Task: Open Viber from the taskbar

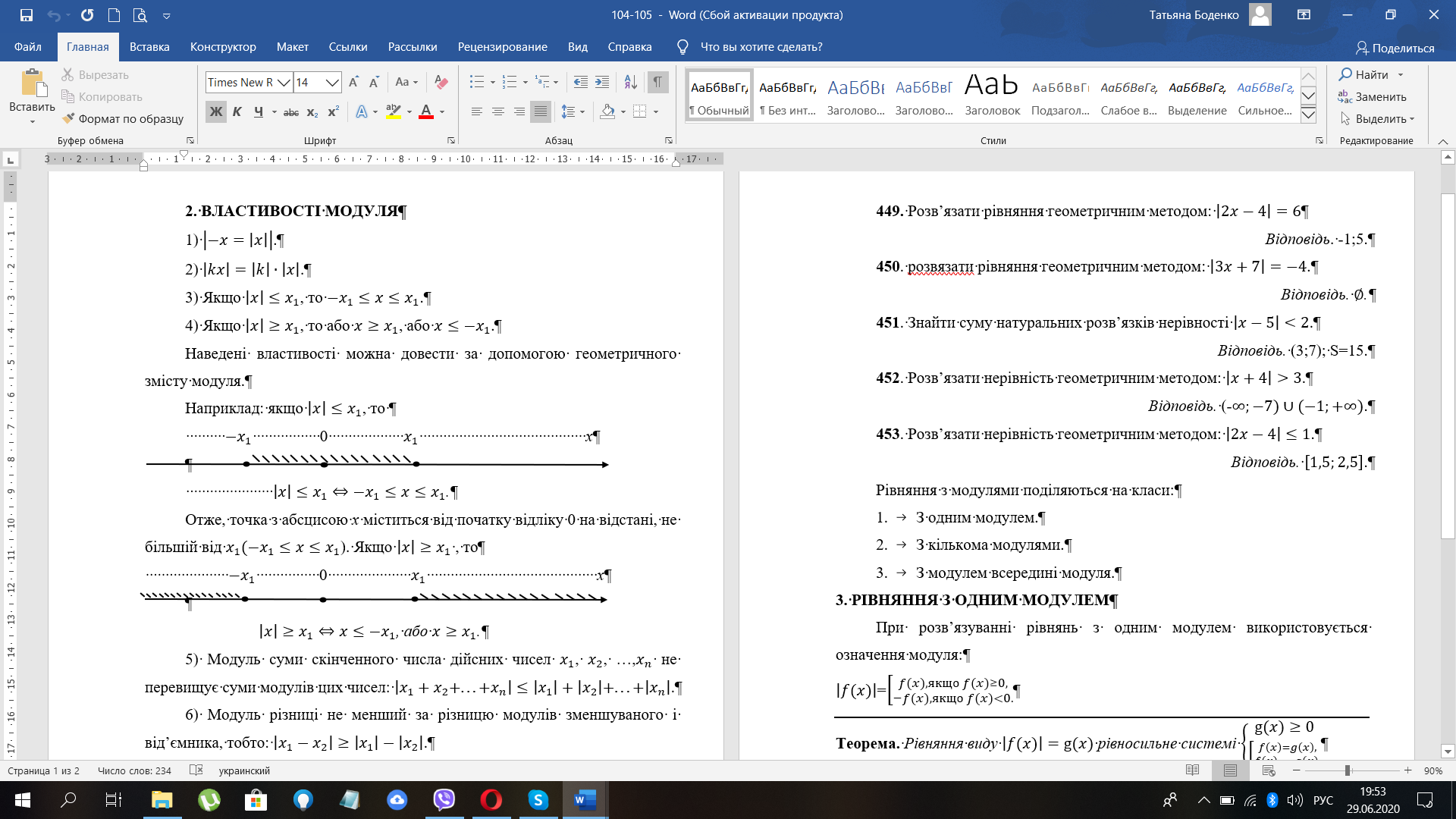Action: 444,800
